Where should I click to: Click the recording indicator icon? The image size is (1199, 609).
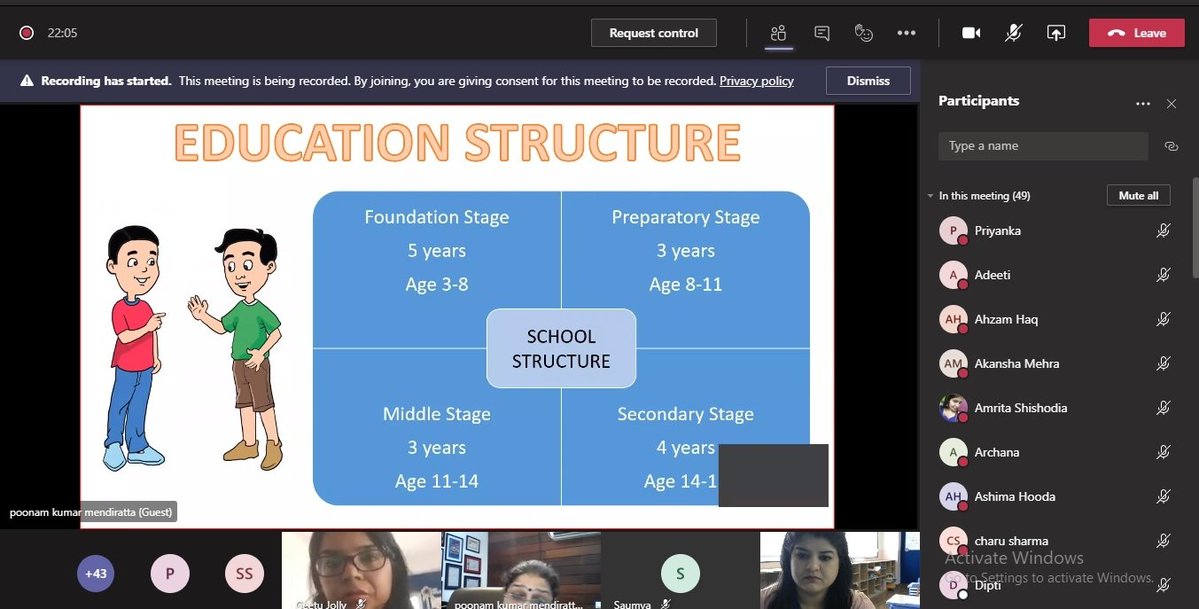pyautogui.click(x=27, y=33)
